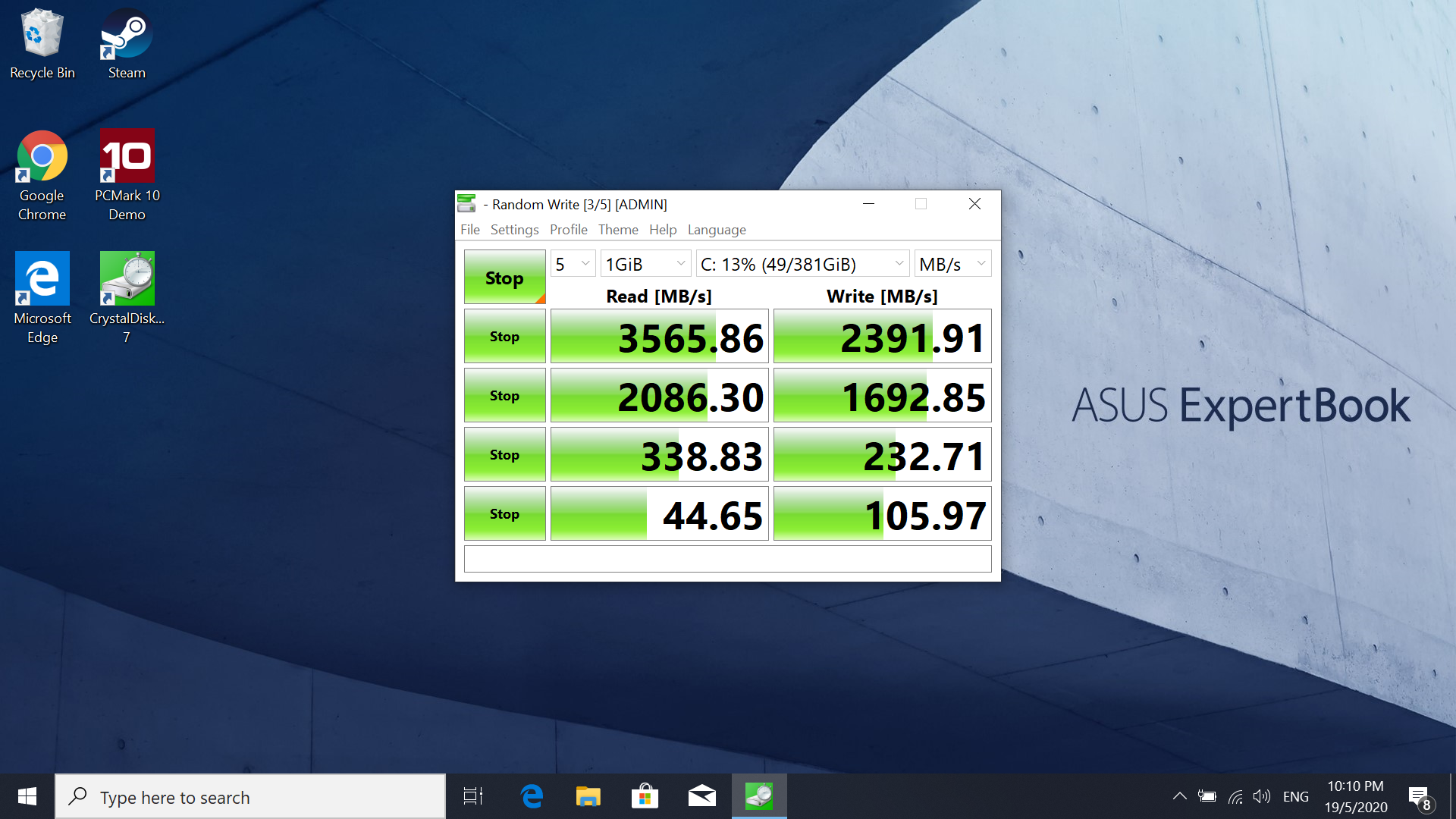The width and height of the screenshot is (1456, 819).
Task: Open the Language menu
Action: (x=717, y=230)
